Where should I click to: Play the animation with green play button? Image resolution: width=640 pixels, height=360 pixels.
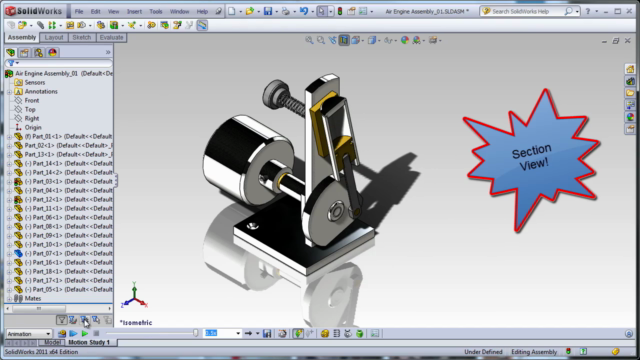coord(84,334)
